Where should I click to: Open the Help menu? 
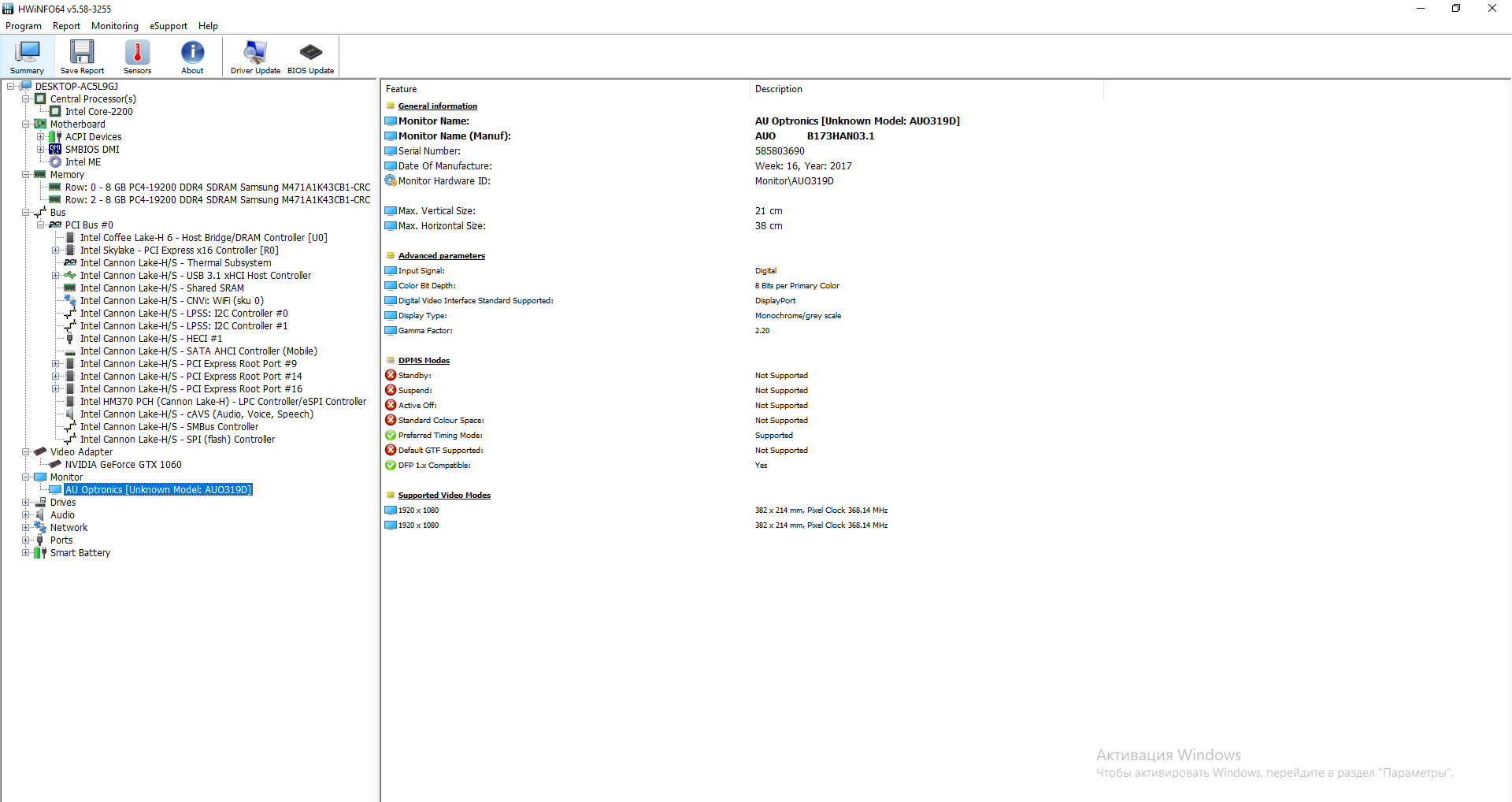pos(208,26)
